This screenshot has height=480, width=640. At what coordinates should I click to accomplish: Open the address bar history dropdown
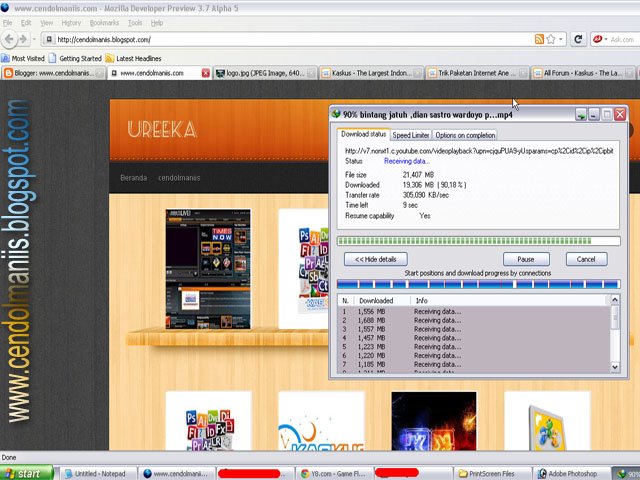(561, 39)
